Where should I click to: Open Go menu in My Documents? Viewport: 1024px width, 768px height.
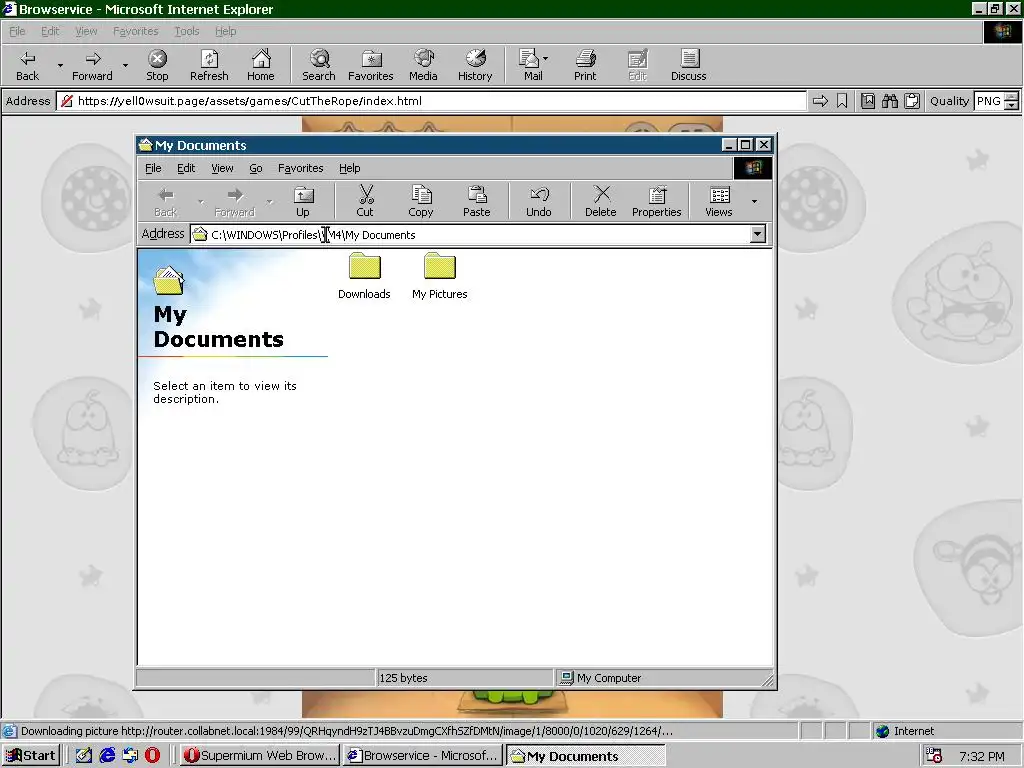[255, 168]
